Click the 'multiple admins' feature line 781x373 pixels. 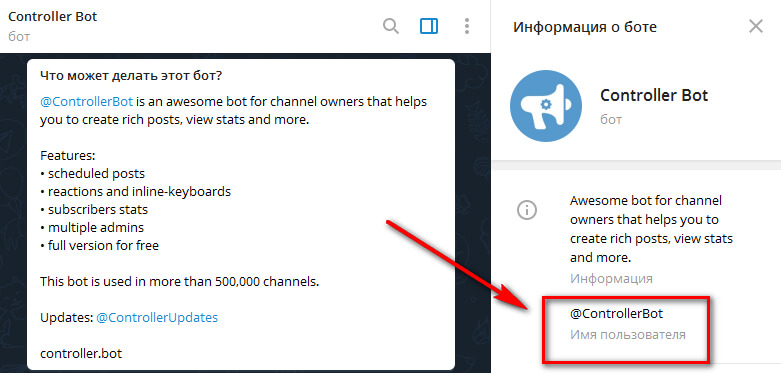92,228
